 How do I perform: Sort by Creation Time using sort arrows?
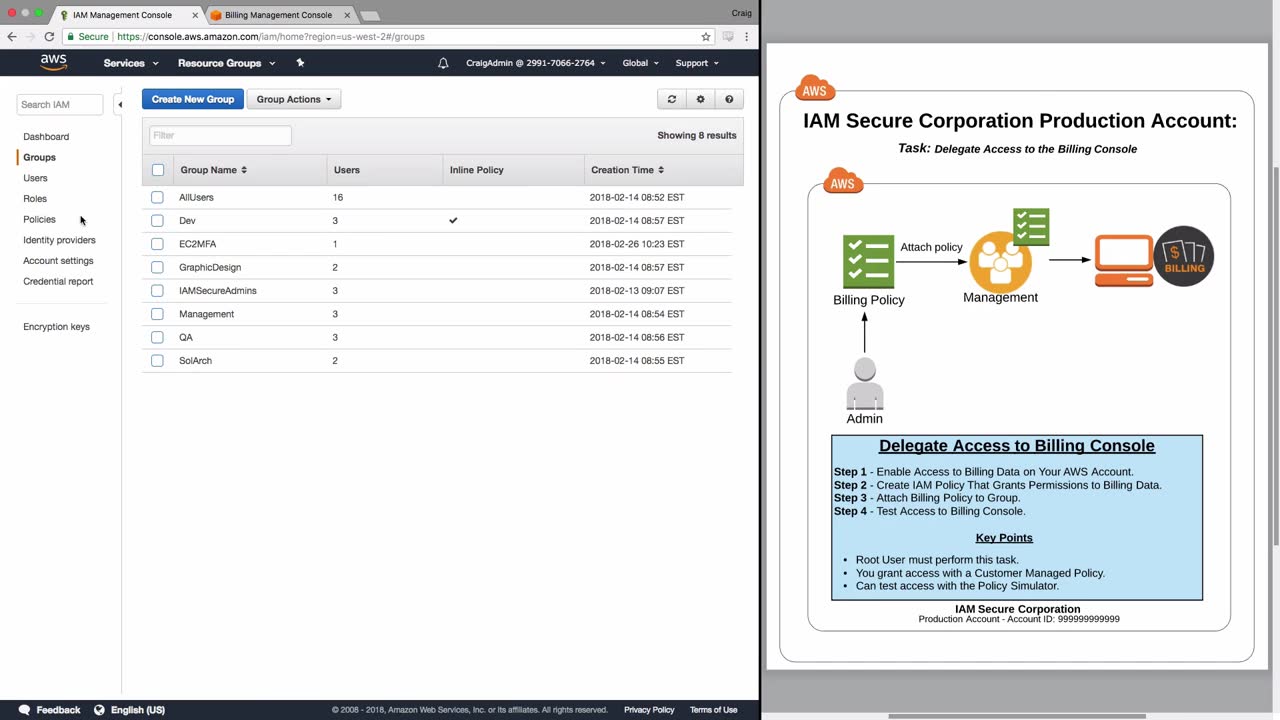click(x=661, y=170)
